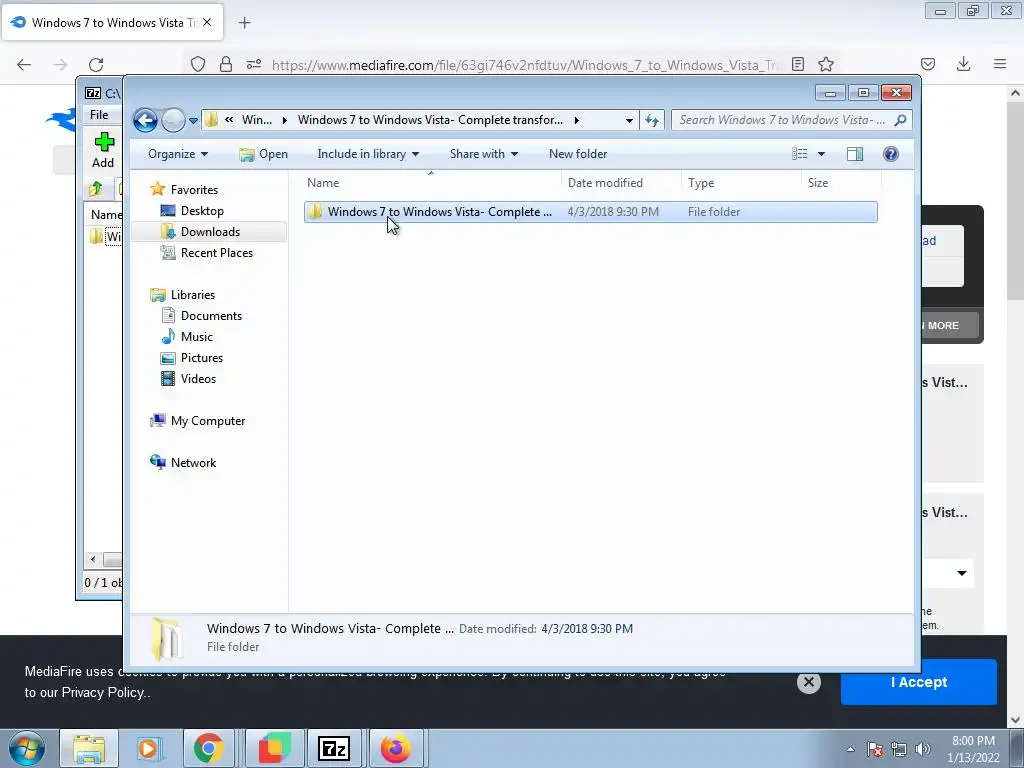The image size is (1024, 768).
Task: Open Firefox hamburger menu
Action: 1000,64
